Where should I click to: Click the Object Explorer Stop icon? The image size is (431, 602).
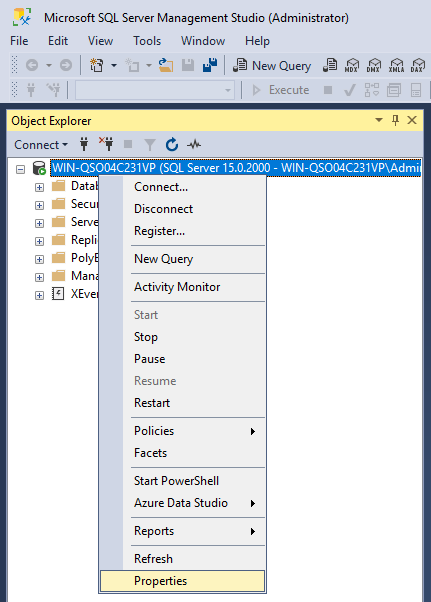tap(128, 145)
